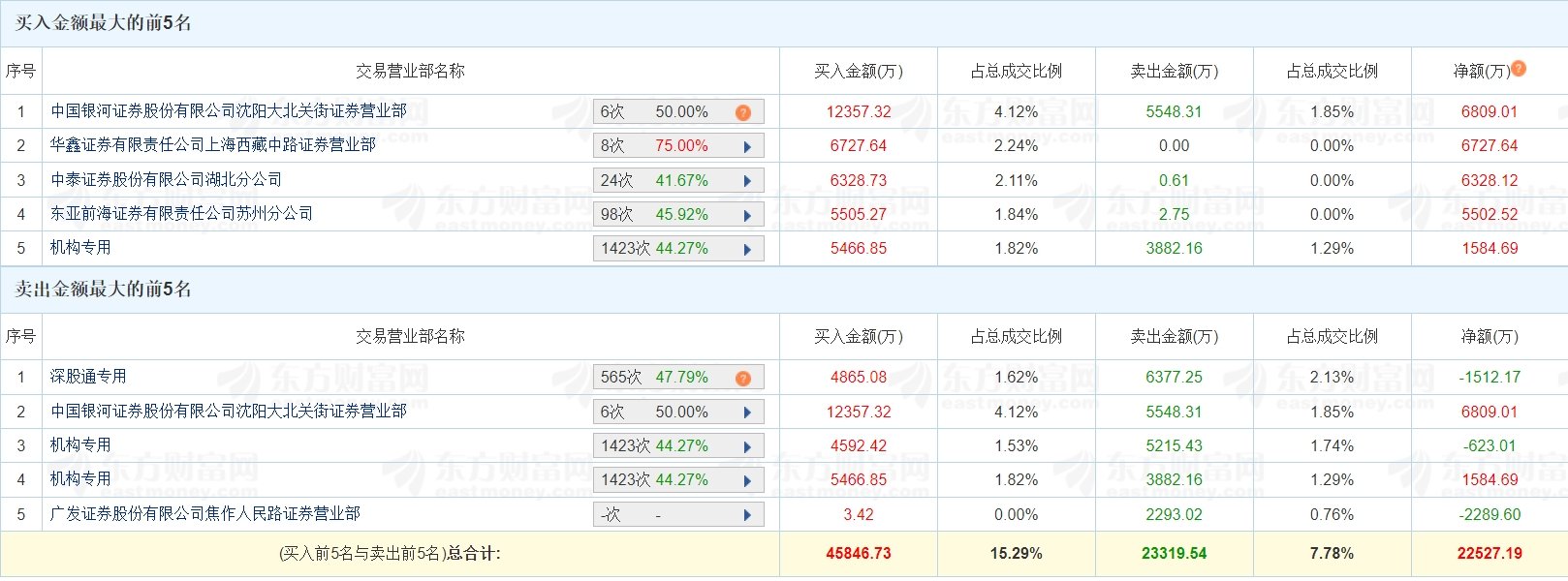Click blue arrow in 中泰证券湖北分公司 row
Viewport: 1568px width, 581px height.
coord(747,181)
